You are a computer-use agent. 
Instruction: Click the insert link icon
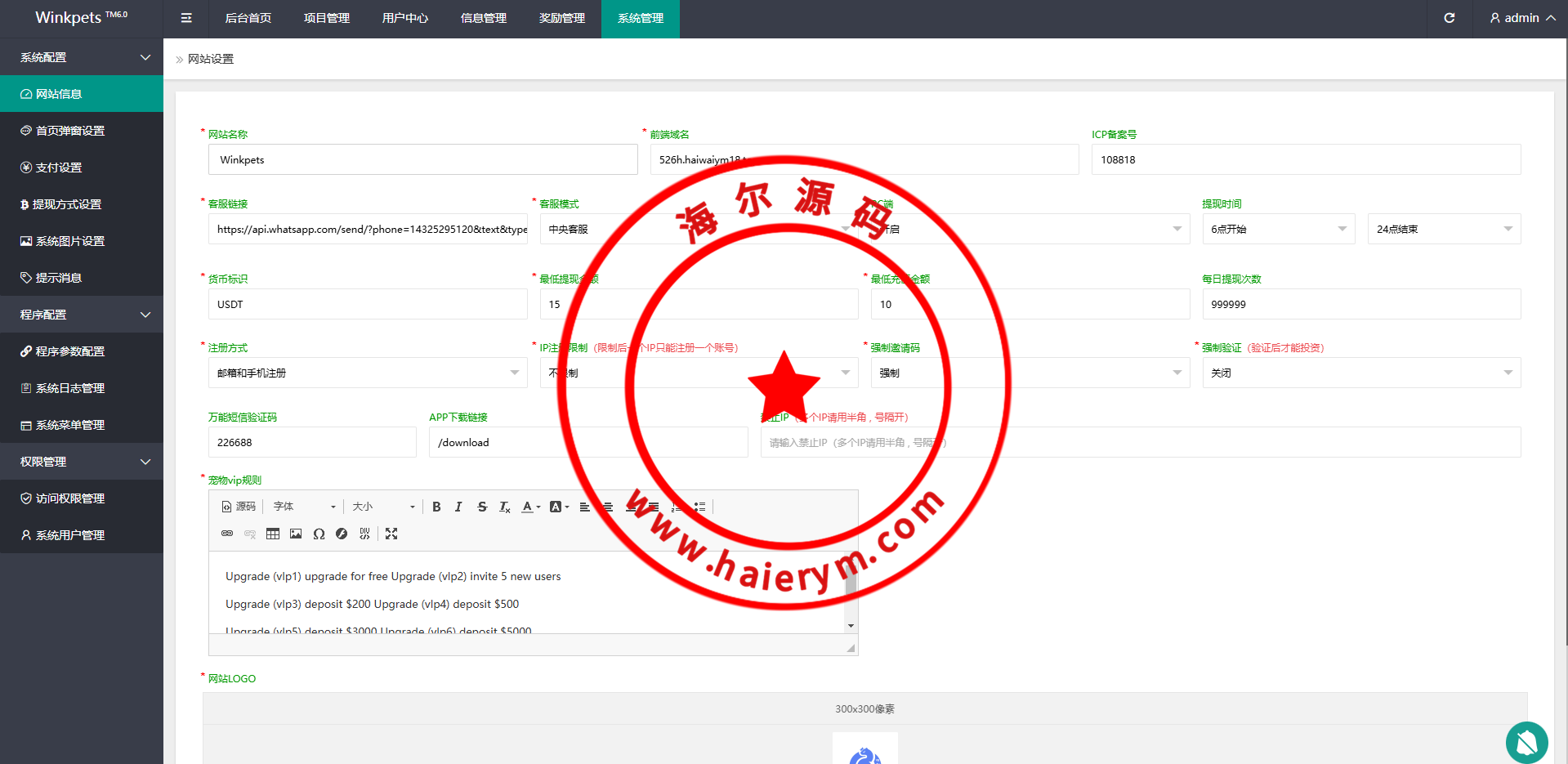point(227,534)
